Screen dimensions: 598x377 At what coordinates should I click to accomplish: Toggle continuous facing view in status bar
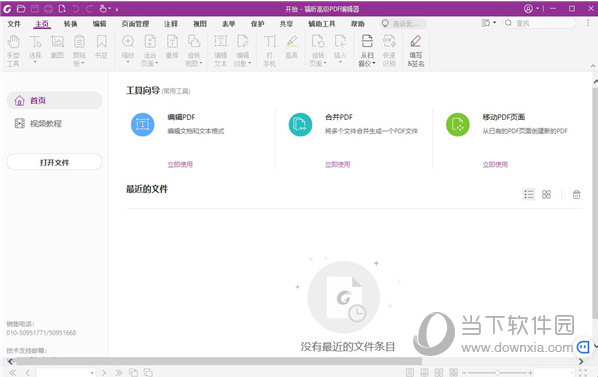[453, 372]
